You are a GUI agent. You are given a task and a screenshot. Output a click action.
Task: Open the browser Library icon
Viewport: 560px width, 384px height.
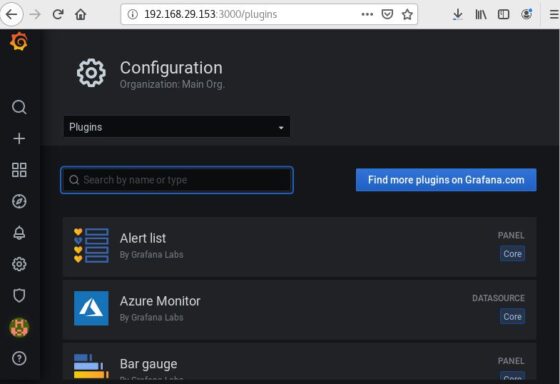tap(481, 14)
